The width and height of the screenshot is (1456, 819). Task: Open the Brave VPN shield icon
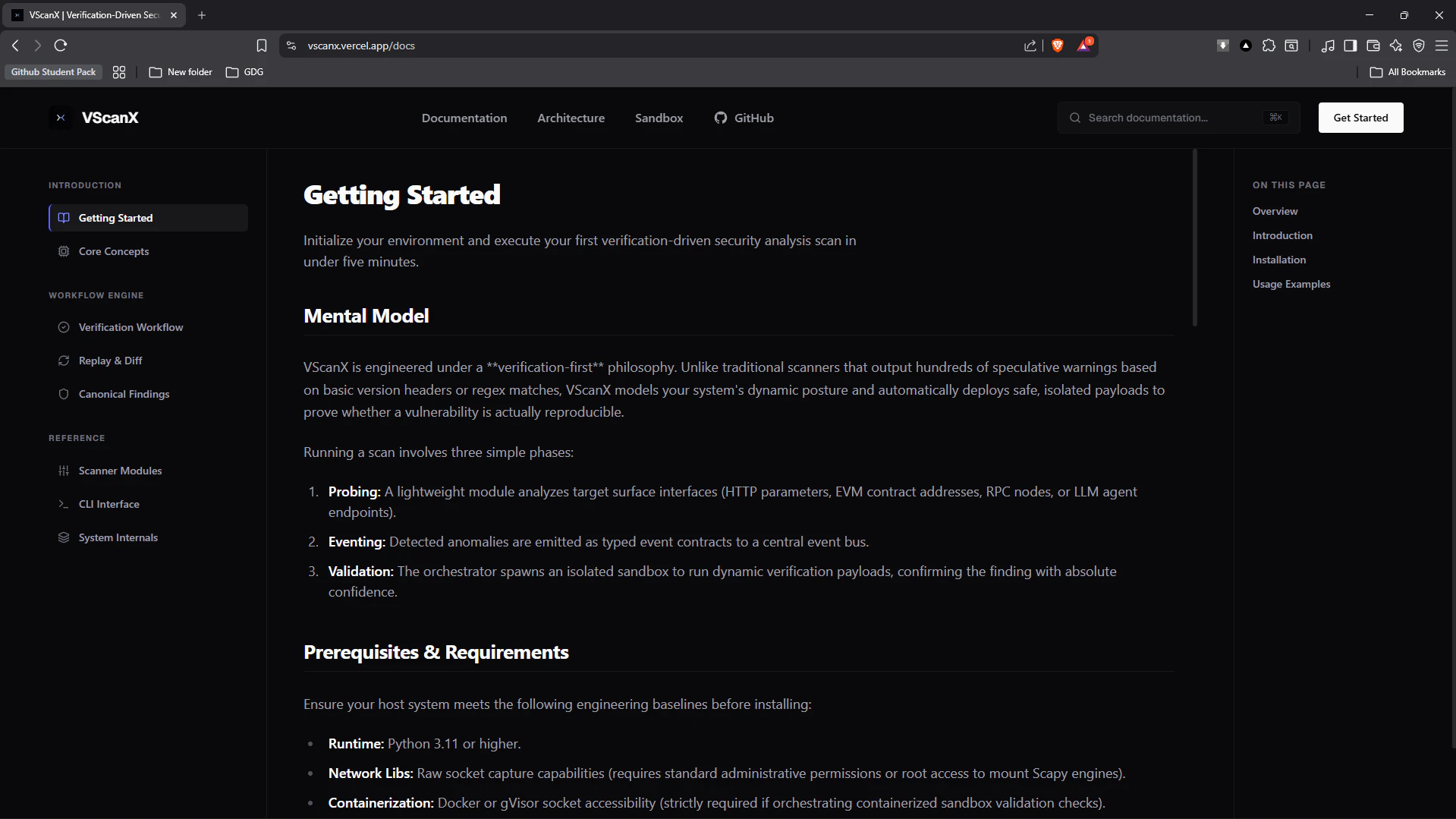pyautogui.click(x=1418, y=46)
